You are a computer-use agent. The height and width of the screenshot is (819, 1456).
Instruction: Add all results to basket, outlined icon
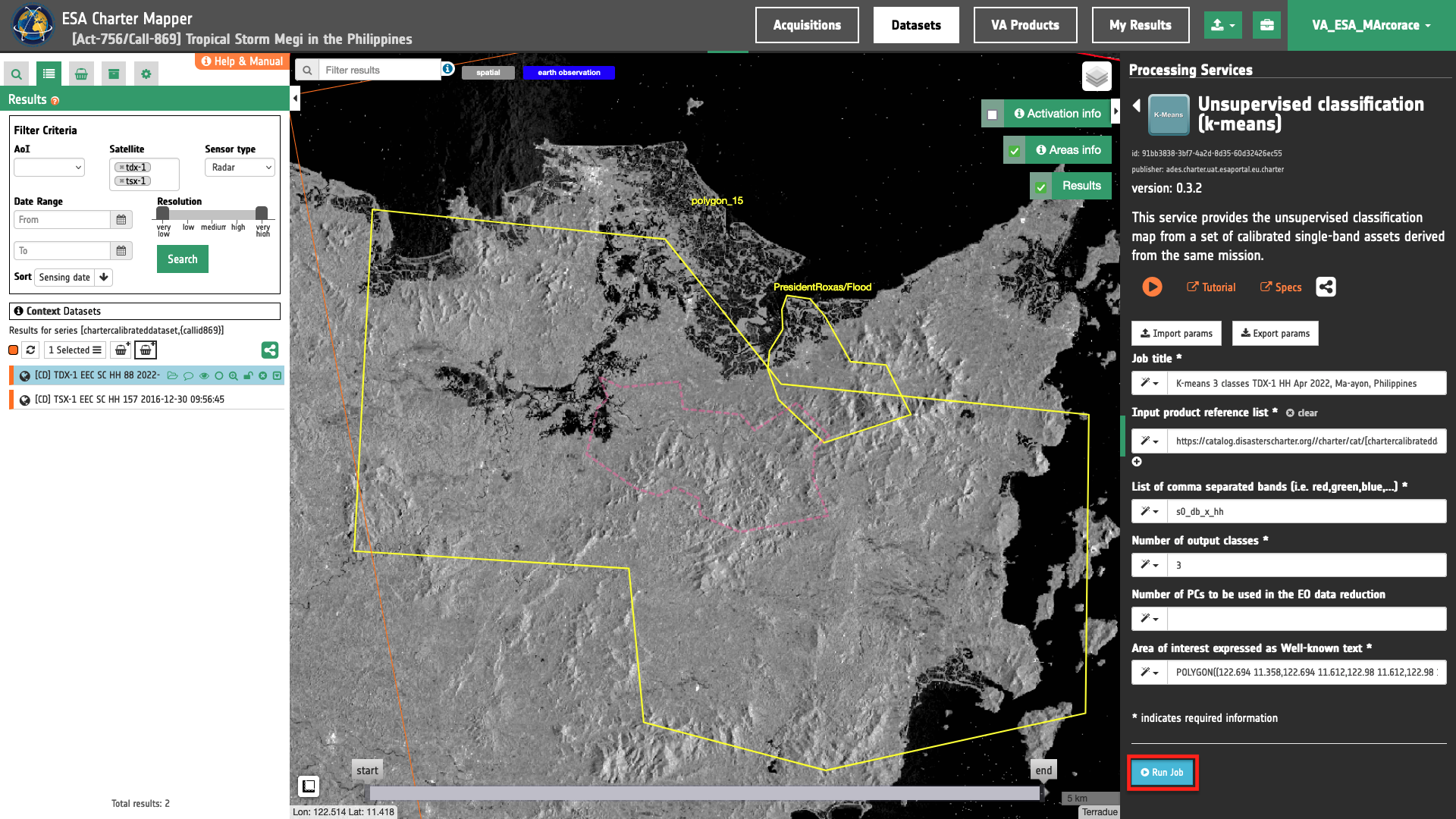pos(146,350)
